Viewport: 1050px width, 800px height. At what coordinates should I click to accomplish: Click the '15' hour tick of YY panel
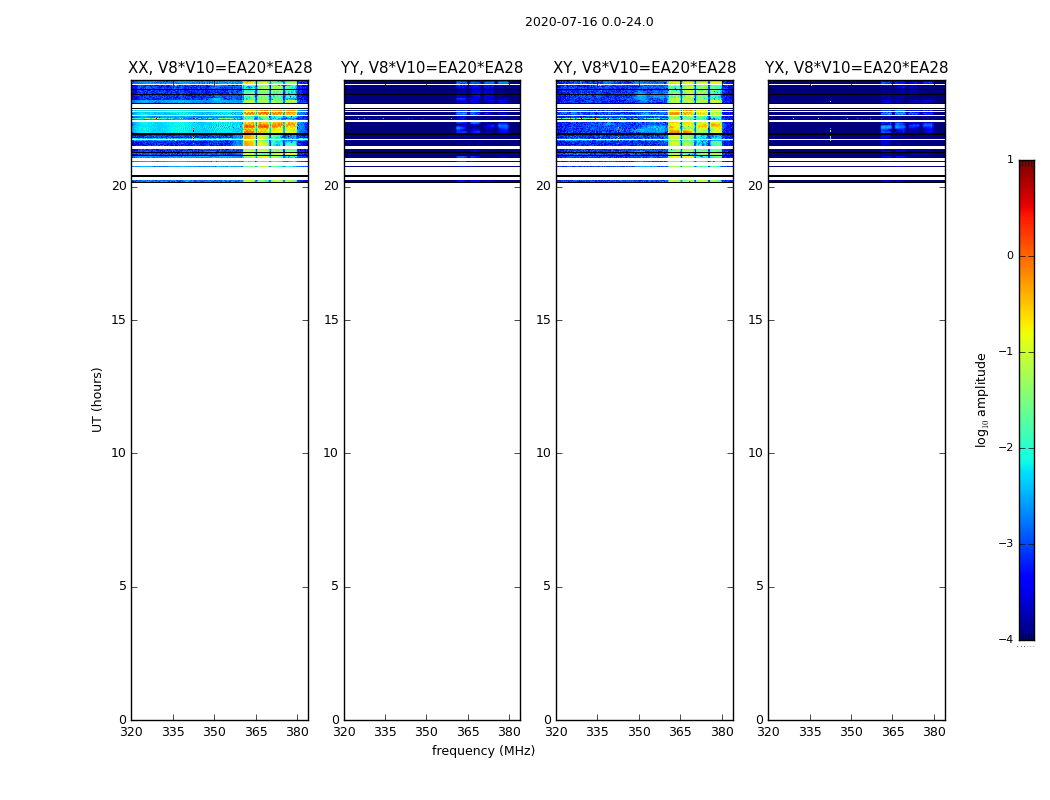(331, 320)
